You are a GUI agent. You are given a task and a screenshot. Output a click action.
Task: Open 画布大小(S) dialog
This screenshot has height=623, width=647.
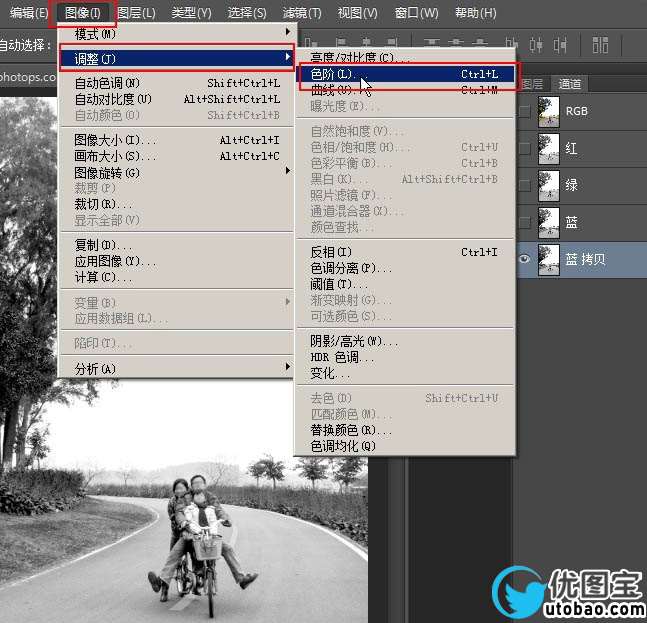176,156
